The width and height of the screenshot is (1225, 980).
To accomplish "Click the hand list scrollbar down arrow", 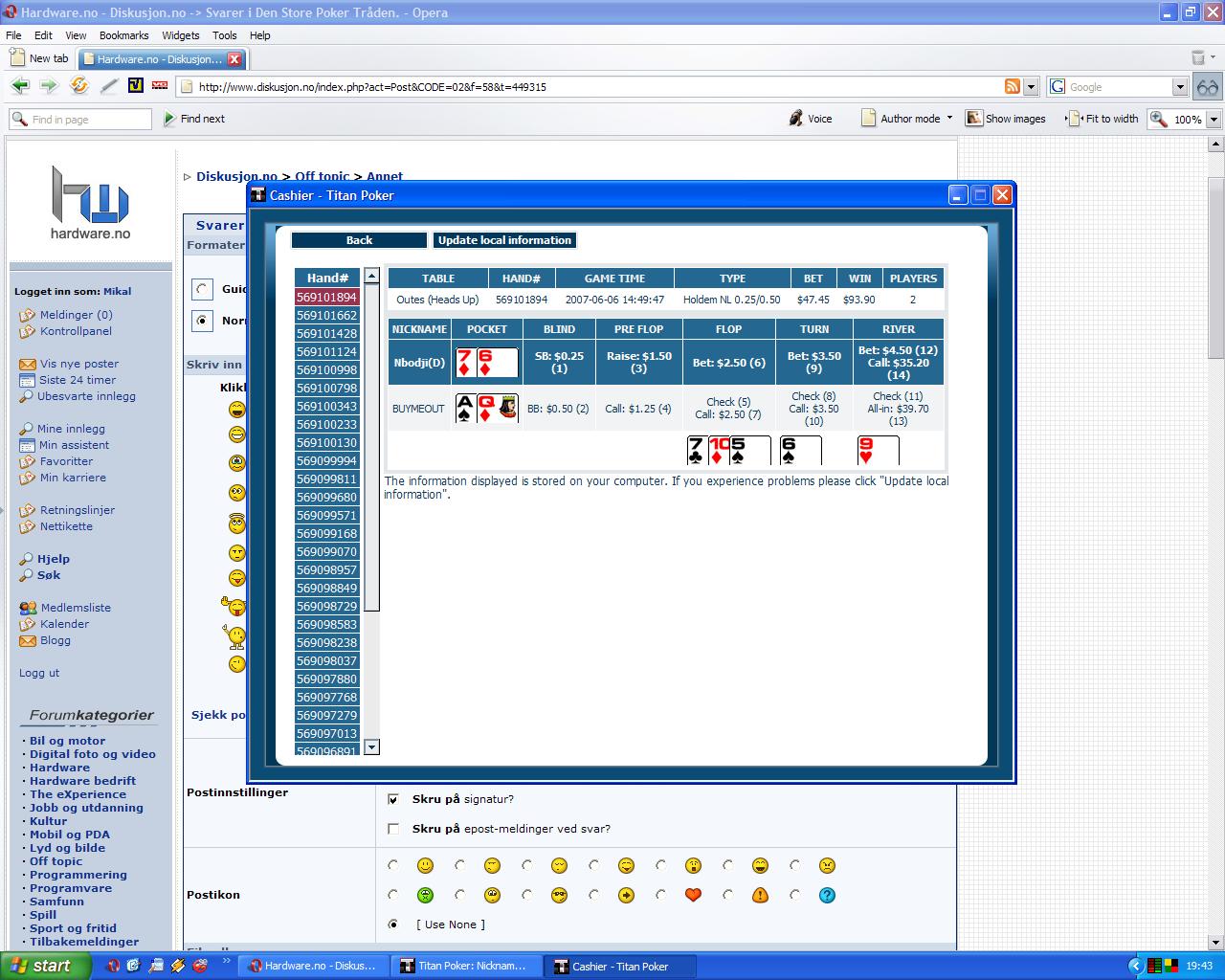I will [371, 747].
